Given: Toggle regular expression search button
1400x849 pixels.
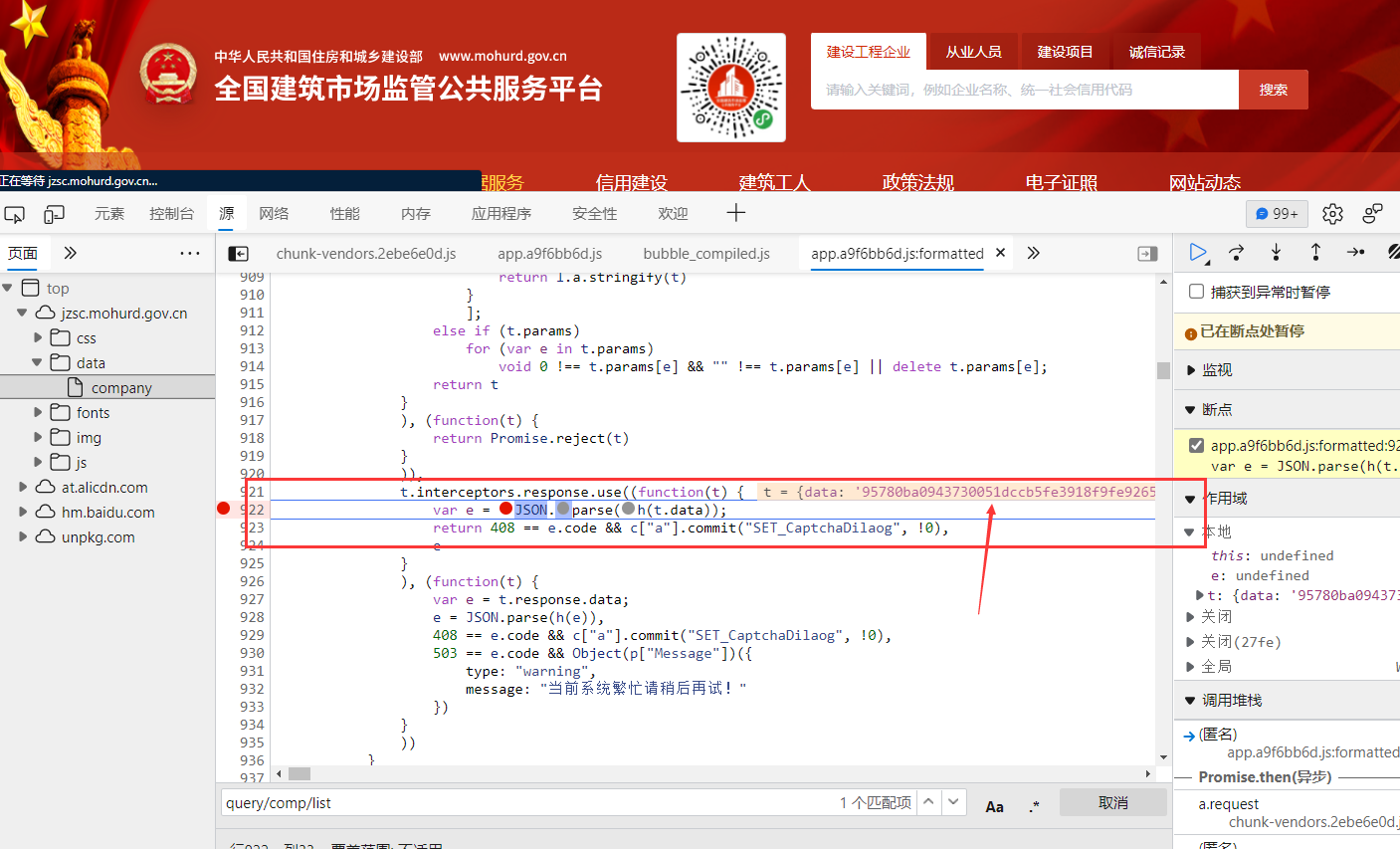Looking at the screenshot, I should [1034, 806].
